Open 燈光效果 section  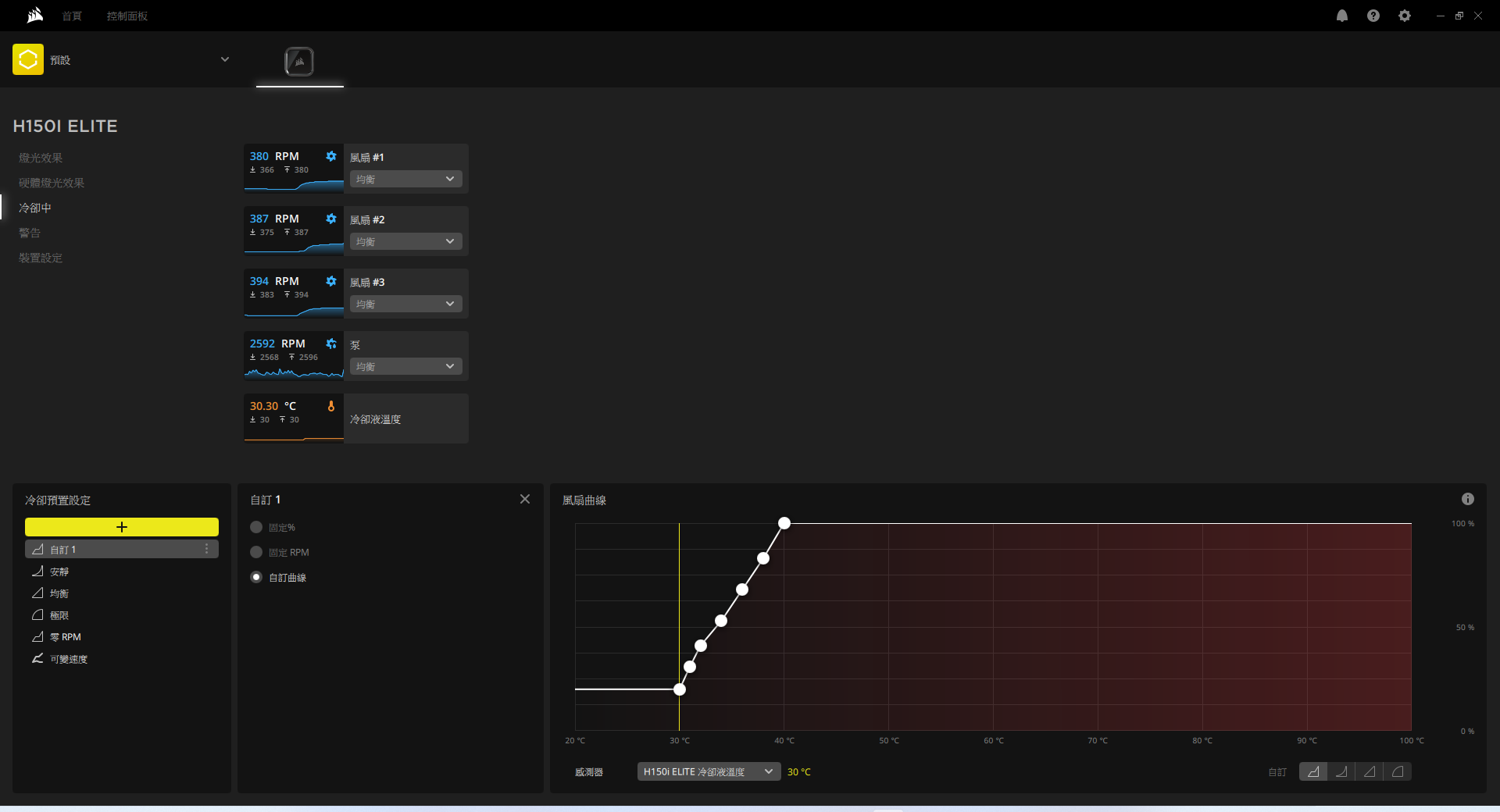pos(41,158)
